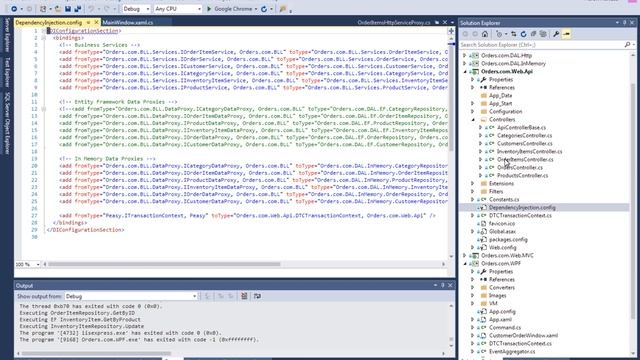Click Sync with Active Document icon
The height and width of the screenshot is (360, 640).
[513, 34]
